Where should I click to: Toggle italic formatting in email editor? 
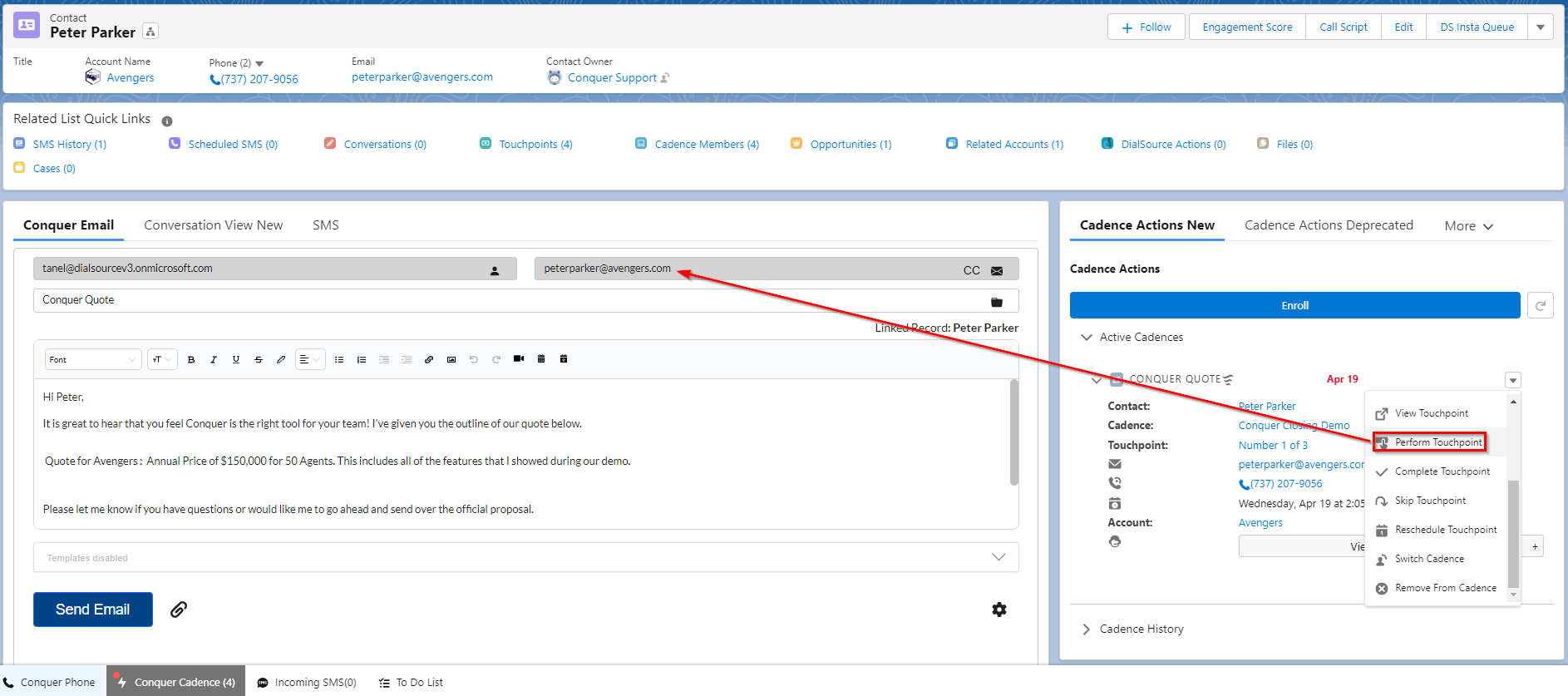214,360
